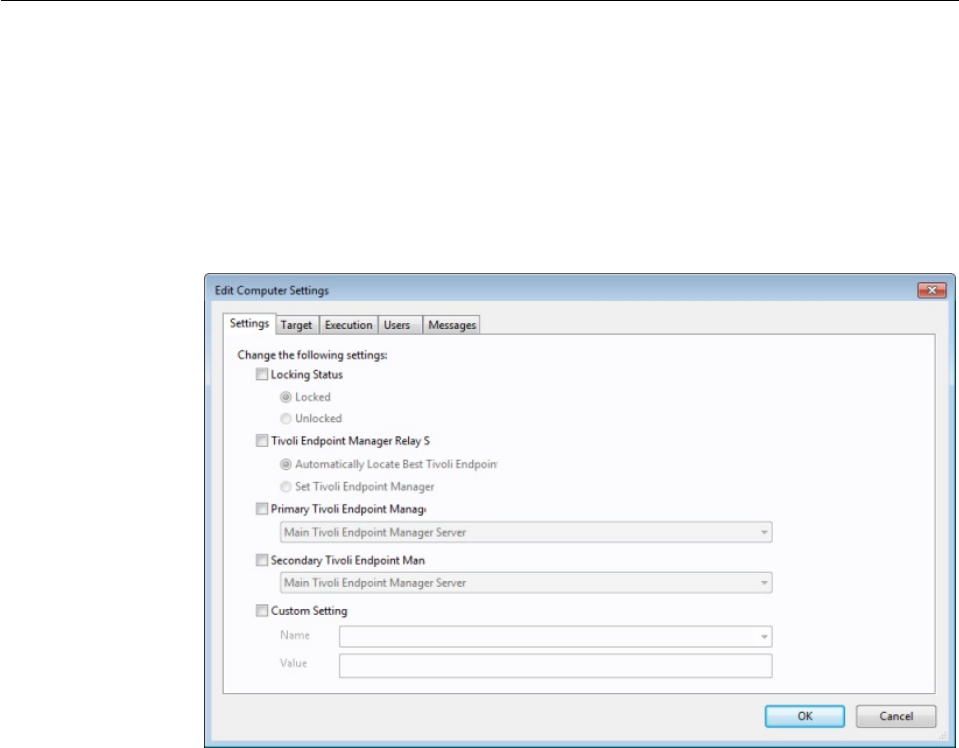Tick the Primary Tivoli Endpoint Manager checkbox
This screenshot has height=748, width=959.
(262, 509)
